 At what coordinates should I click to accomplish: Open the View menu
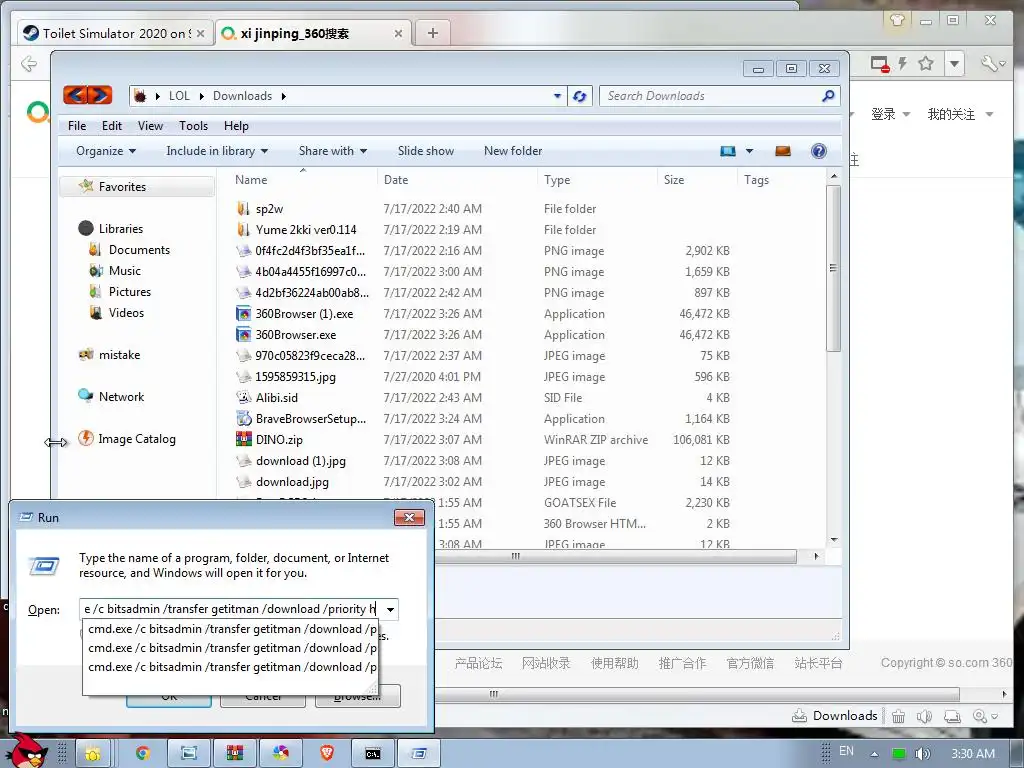tap(150, 125)
